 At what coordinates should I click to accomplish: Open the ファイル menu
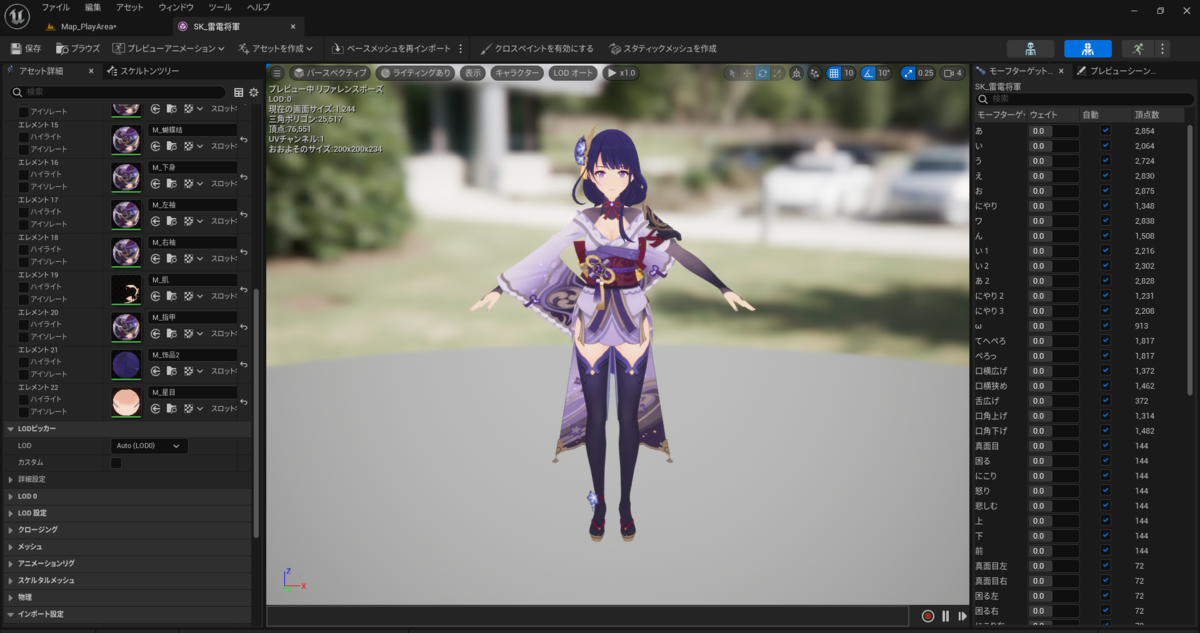tap(55, 7)
